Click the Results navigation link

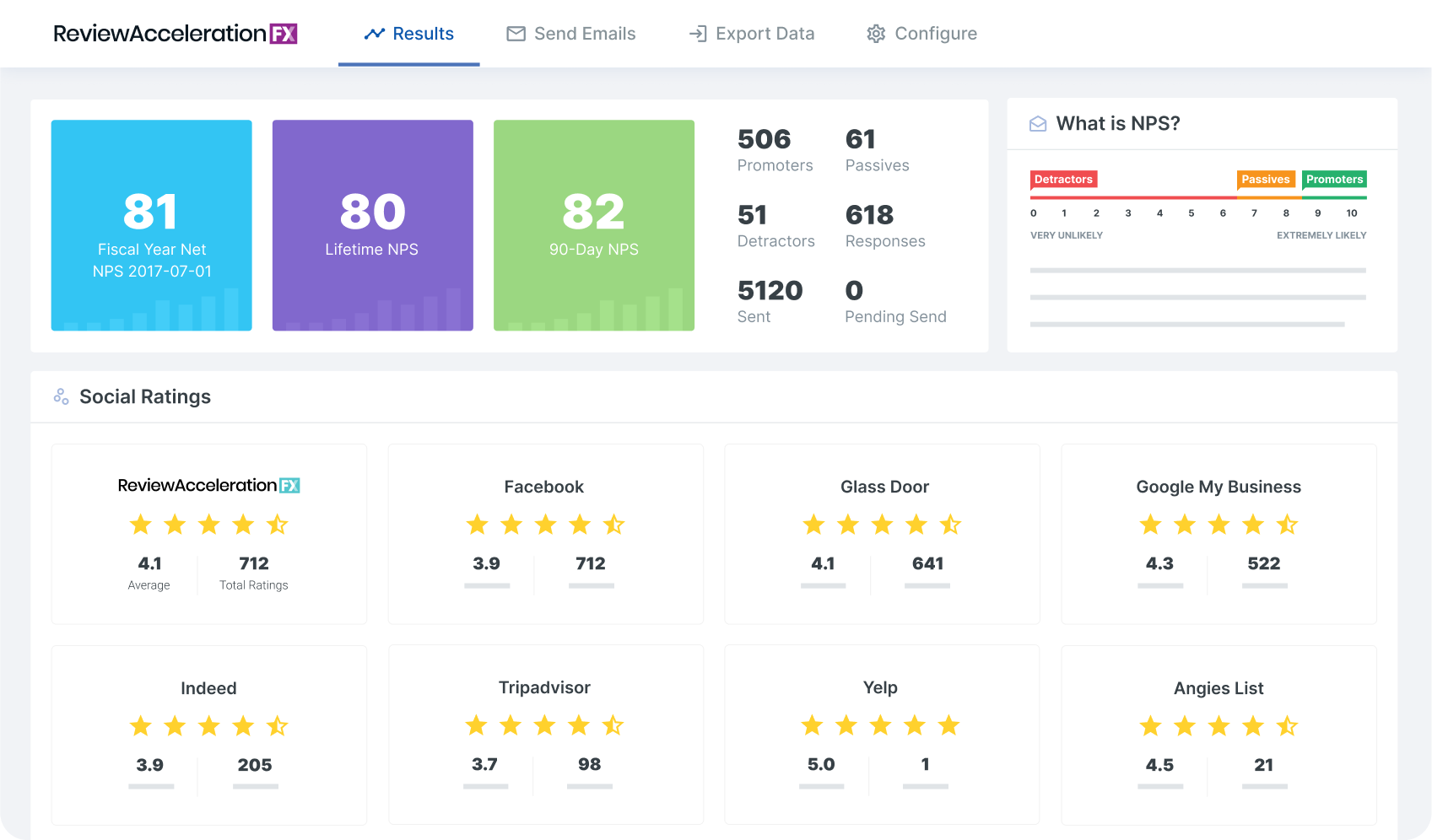pyautogui.click(x=424, y=33)
